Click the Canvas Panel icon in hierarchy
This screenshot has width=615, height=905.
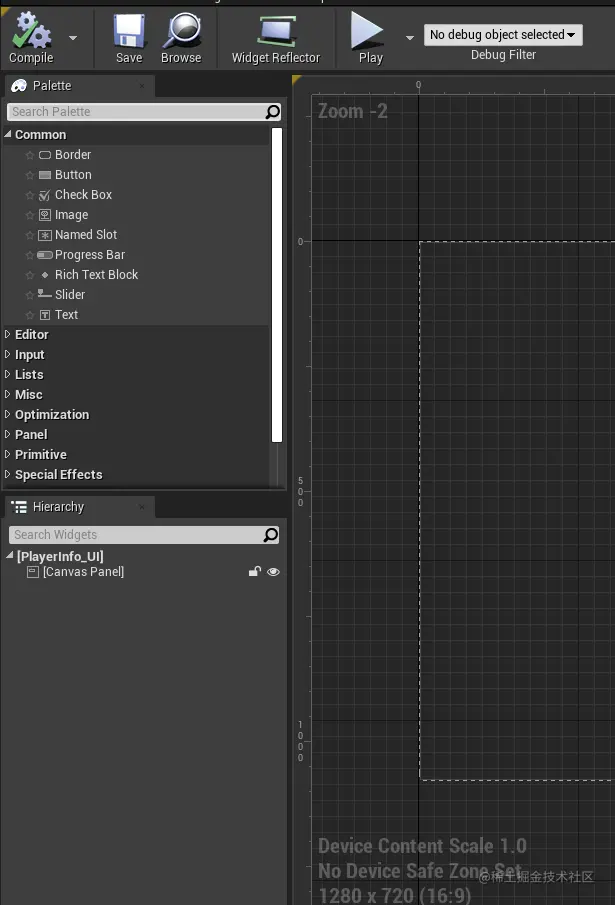point(33,571)
